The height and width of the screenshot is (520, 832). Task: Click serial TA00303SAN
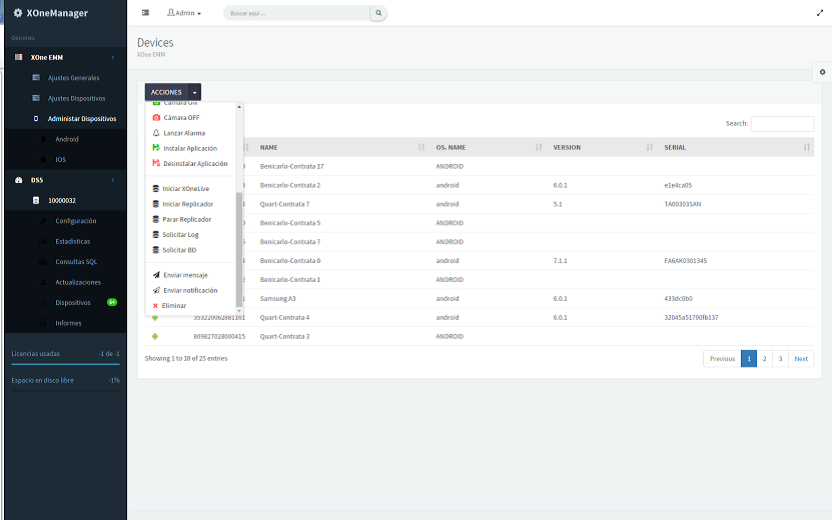[682, 204]
